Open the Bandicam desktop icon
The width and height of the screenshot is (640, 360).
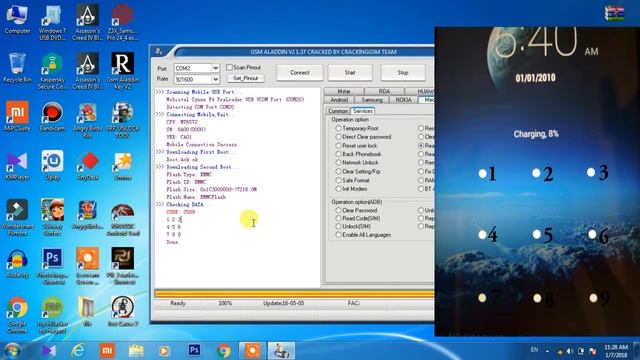[x=52, y=116]
